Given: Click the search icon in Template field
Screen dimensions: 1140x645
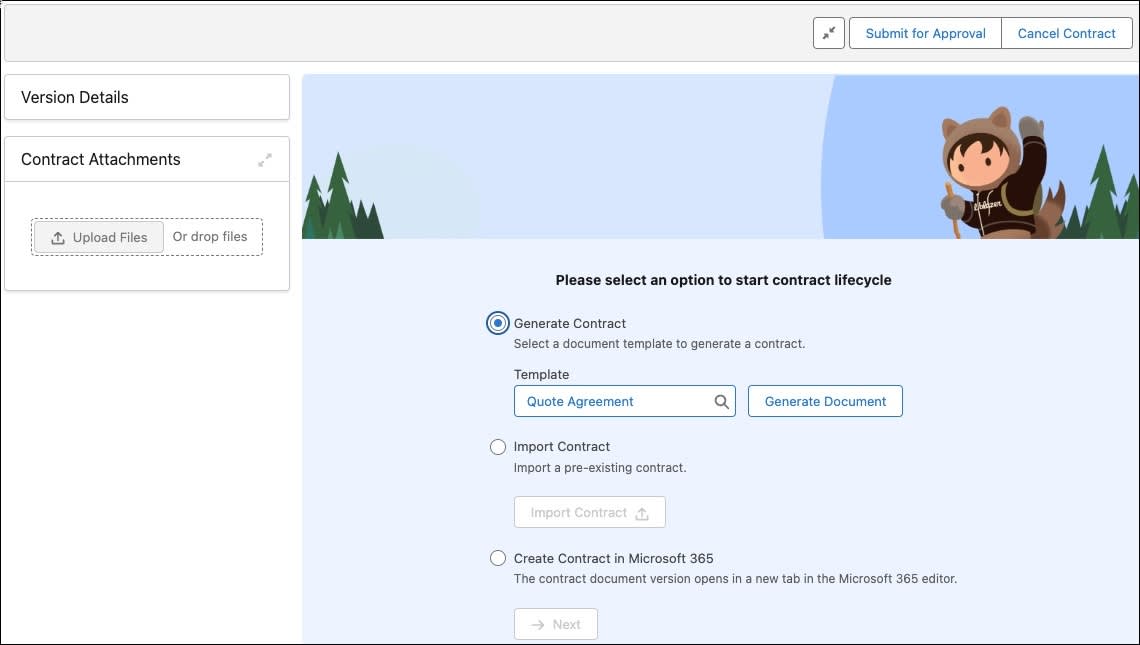Looking at the screenshot, I should click(x=721, y=401).
